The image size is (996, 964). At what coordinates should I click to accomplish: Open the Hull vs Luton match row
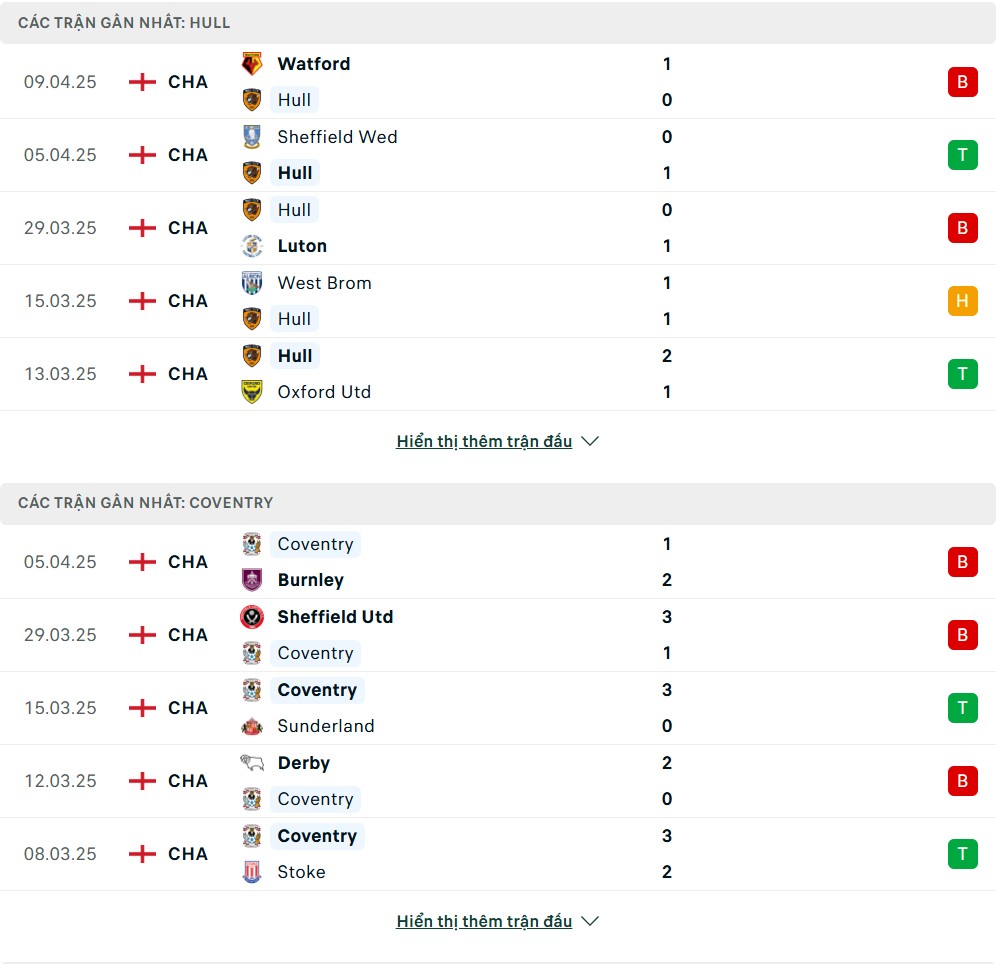coord(498,228)
